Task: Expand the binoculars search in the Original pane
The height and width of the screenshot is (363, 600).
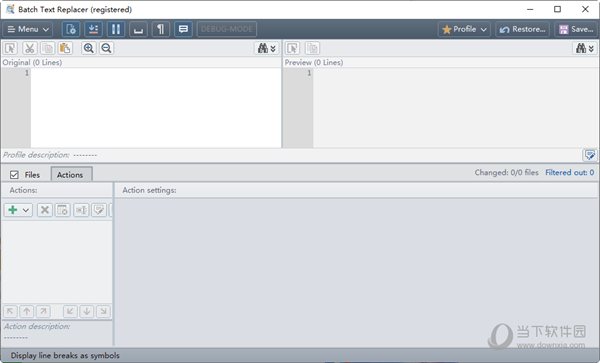Action: [267, 48]
